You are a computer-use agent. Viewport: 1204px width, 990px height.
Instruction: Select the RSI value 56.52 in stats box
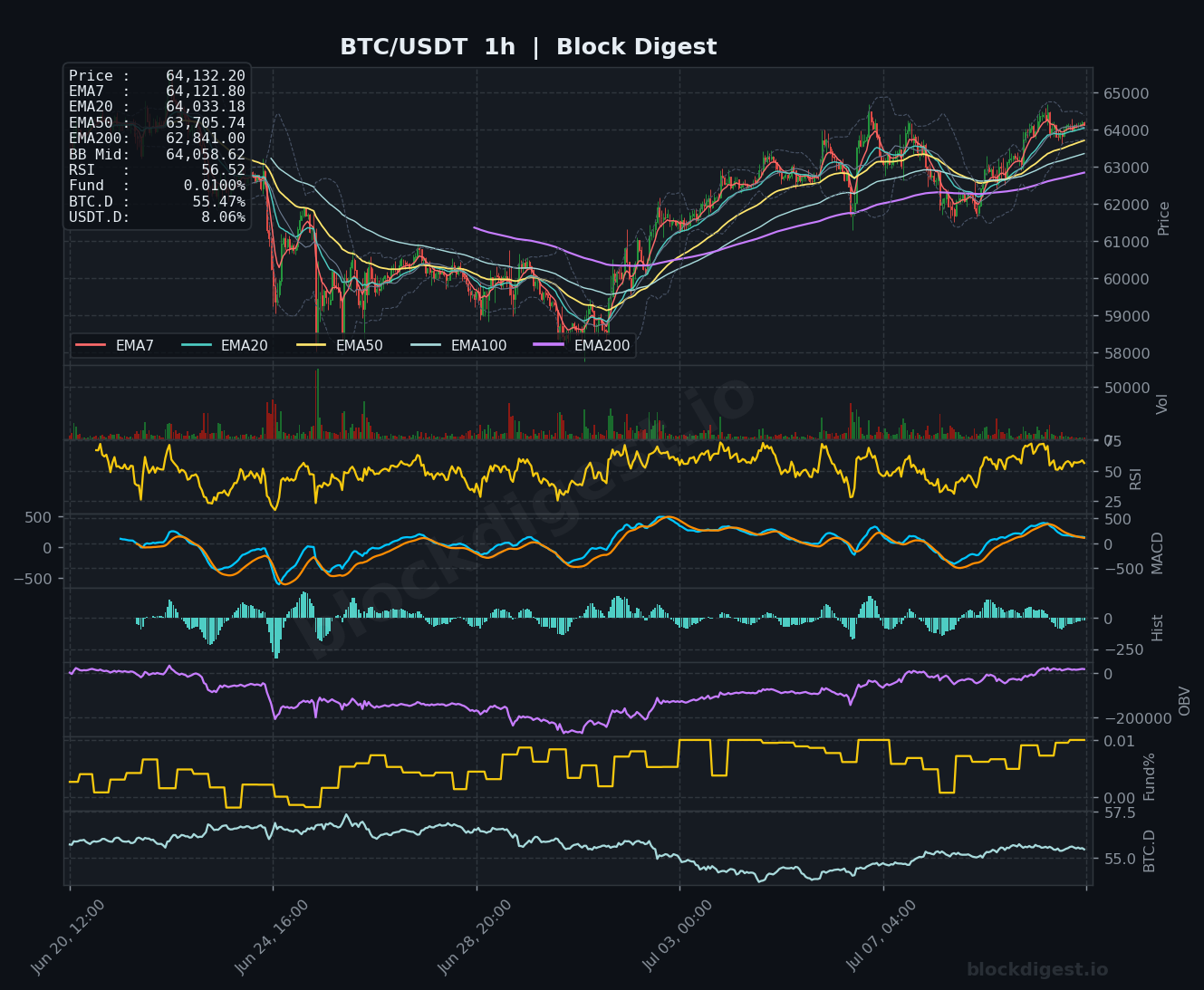223,170
